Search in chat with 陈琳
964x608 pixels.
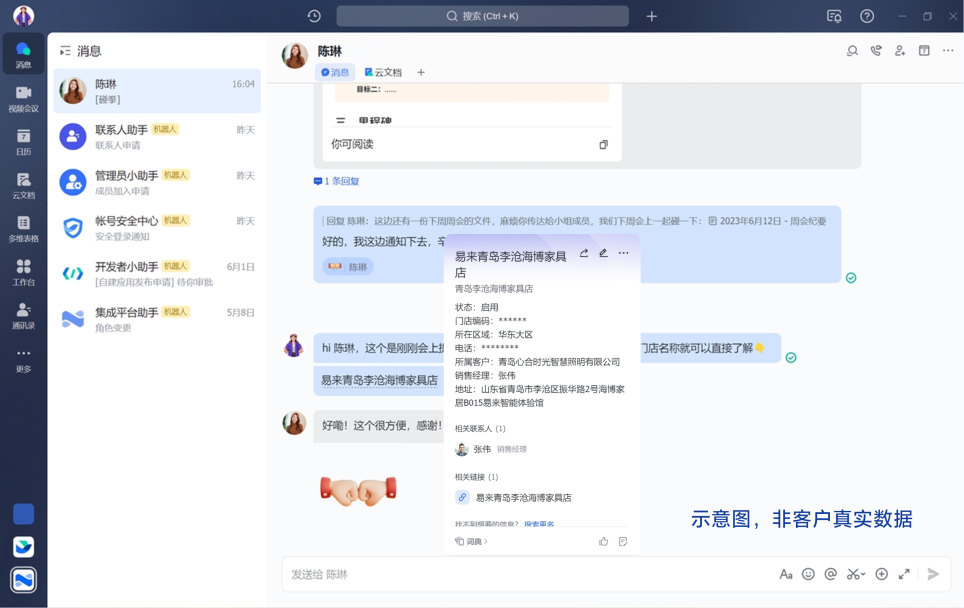coord(852,51)
